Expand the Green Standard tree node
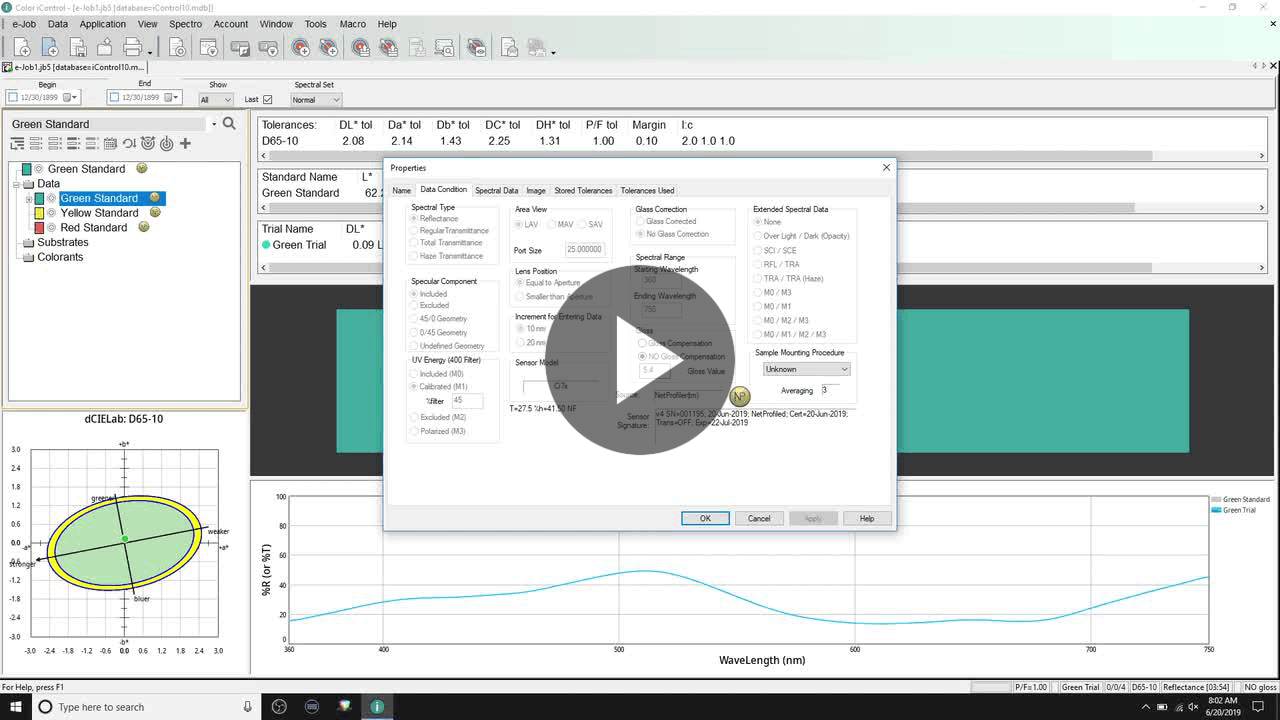The width and height of the screenshot is (1280, 720). coord(29,199)
